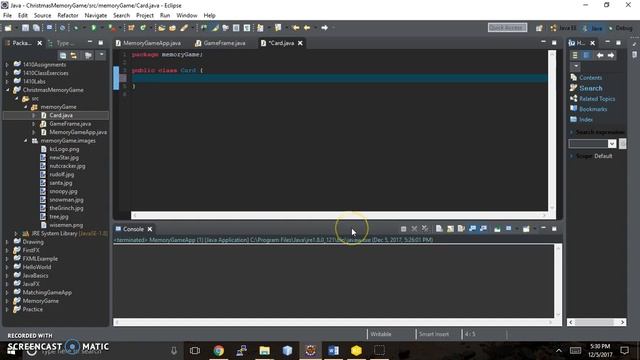Open the Contents link in Help view
The width and height of the screenshot is (640, 360).
click(x=590, y=78)
